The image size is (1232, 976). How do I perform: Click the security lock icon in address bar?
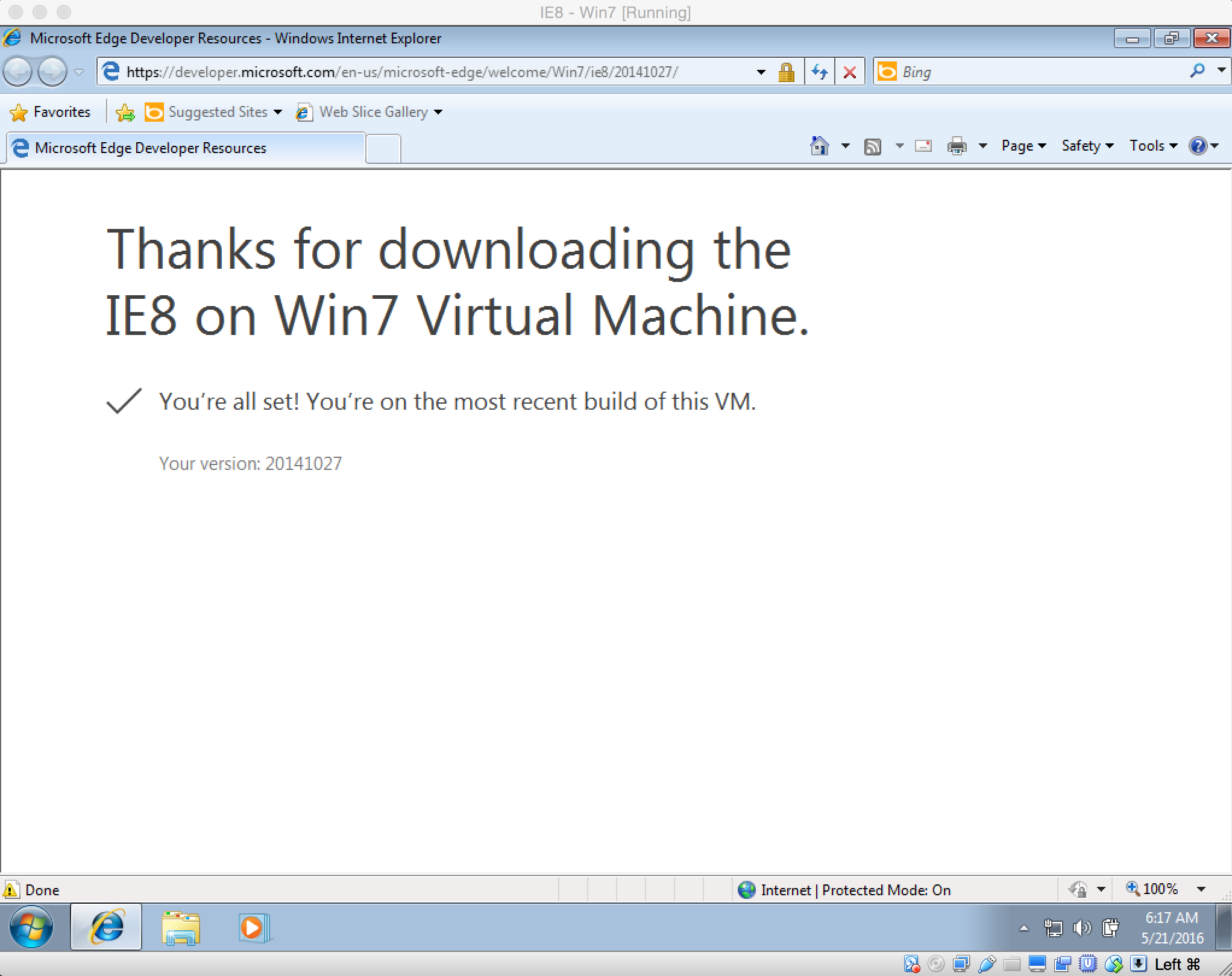[x=786, y=72]
